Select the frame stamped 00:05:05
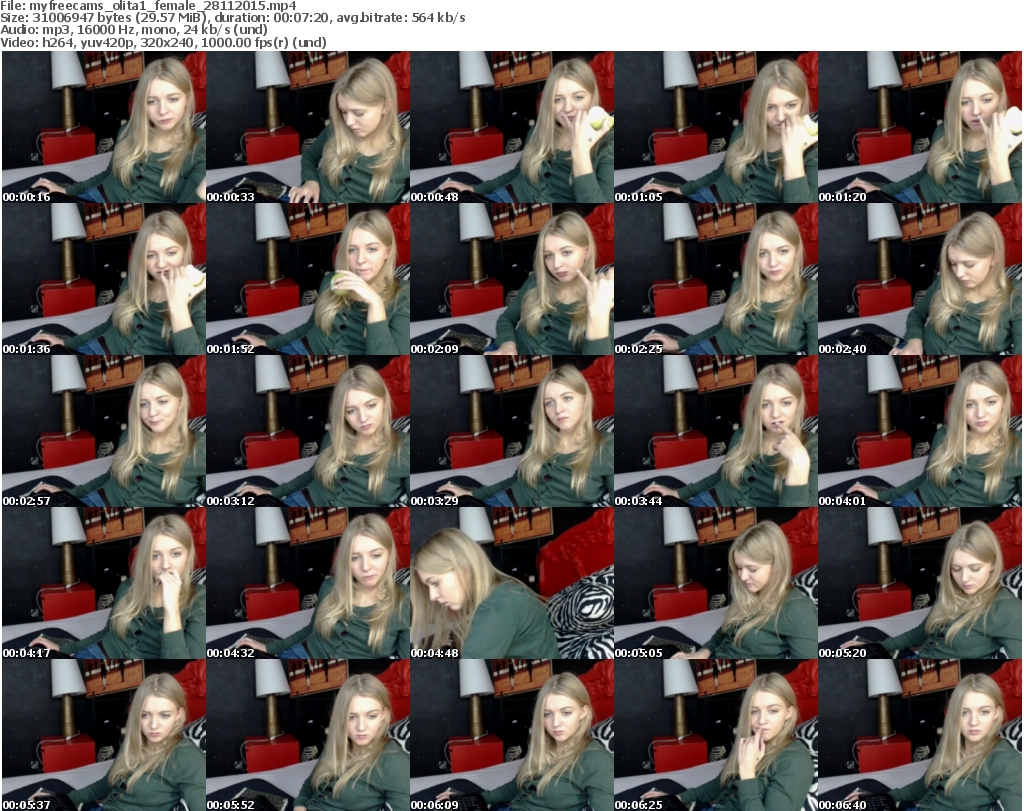The height and width of the screenshot is (811, 1024). click(x=716, y=583)
